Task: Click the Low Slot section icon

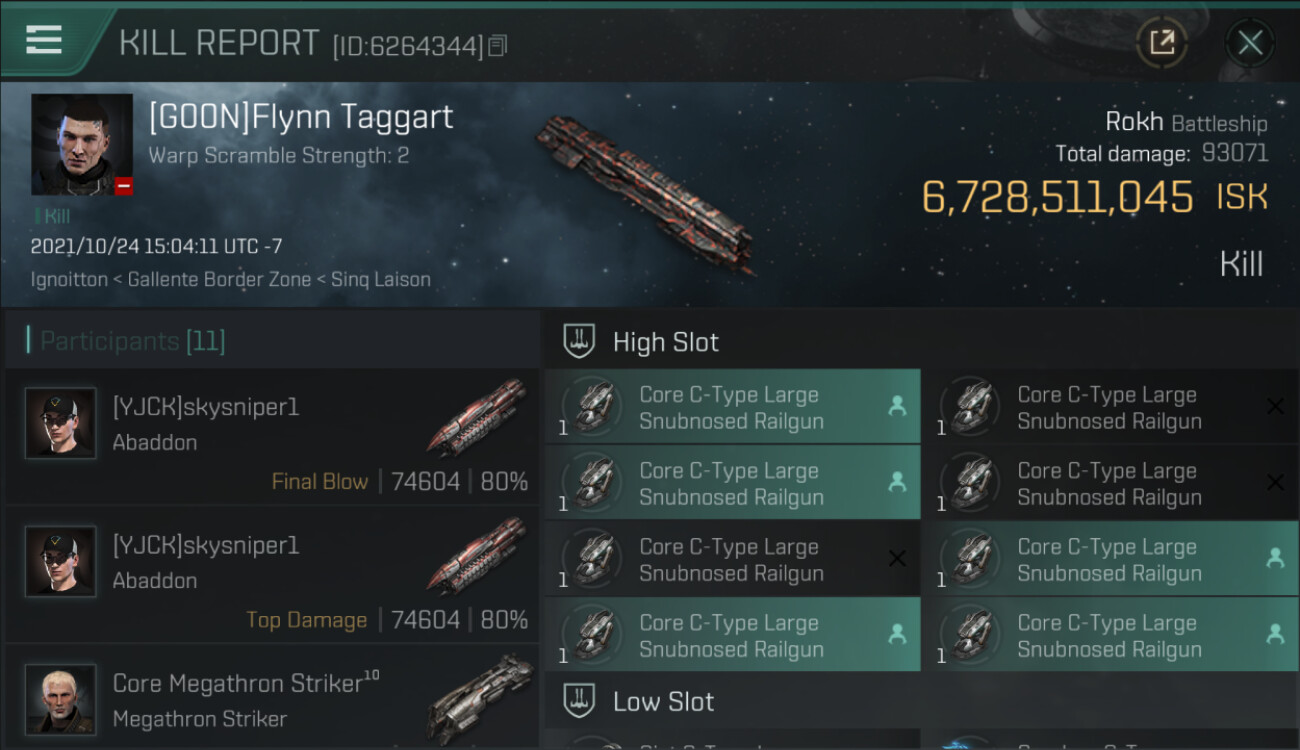Action: pos(579,701)
